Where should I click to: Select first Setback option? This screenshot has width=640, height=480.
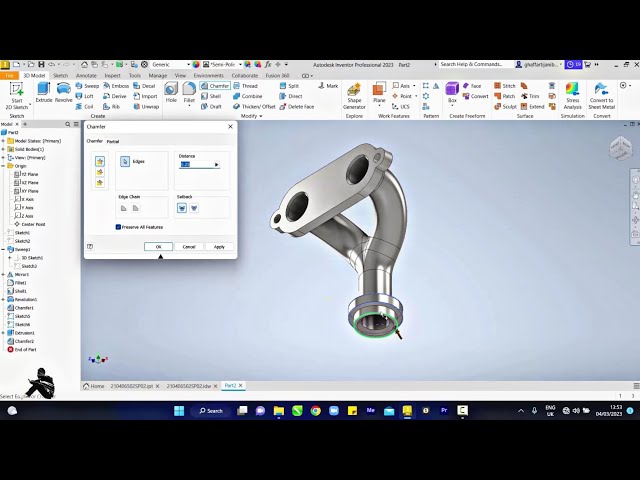182,208
